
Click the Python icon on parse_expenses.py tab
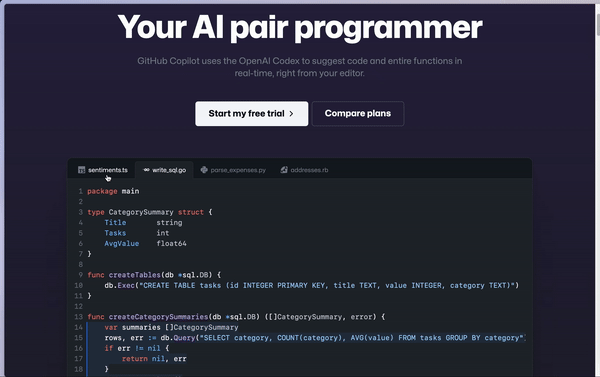tap(204, 170)
